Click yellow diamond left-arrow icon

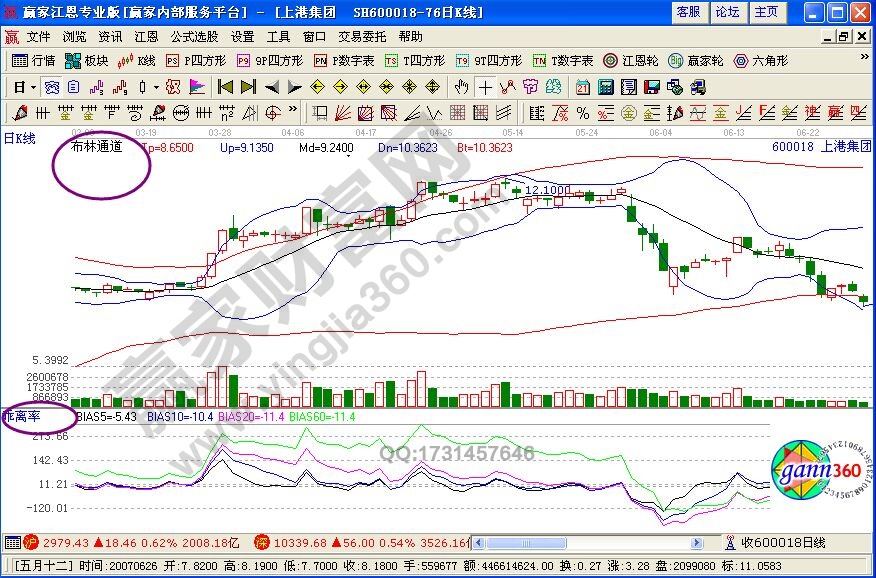click(317, 87)
